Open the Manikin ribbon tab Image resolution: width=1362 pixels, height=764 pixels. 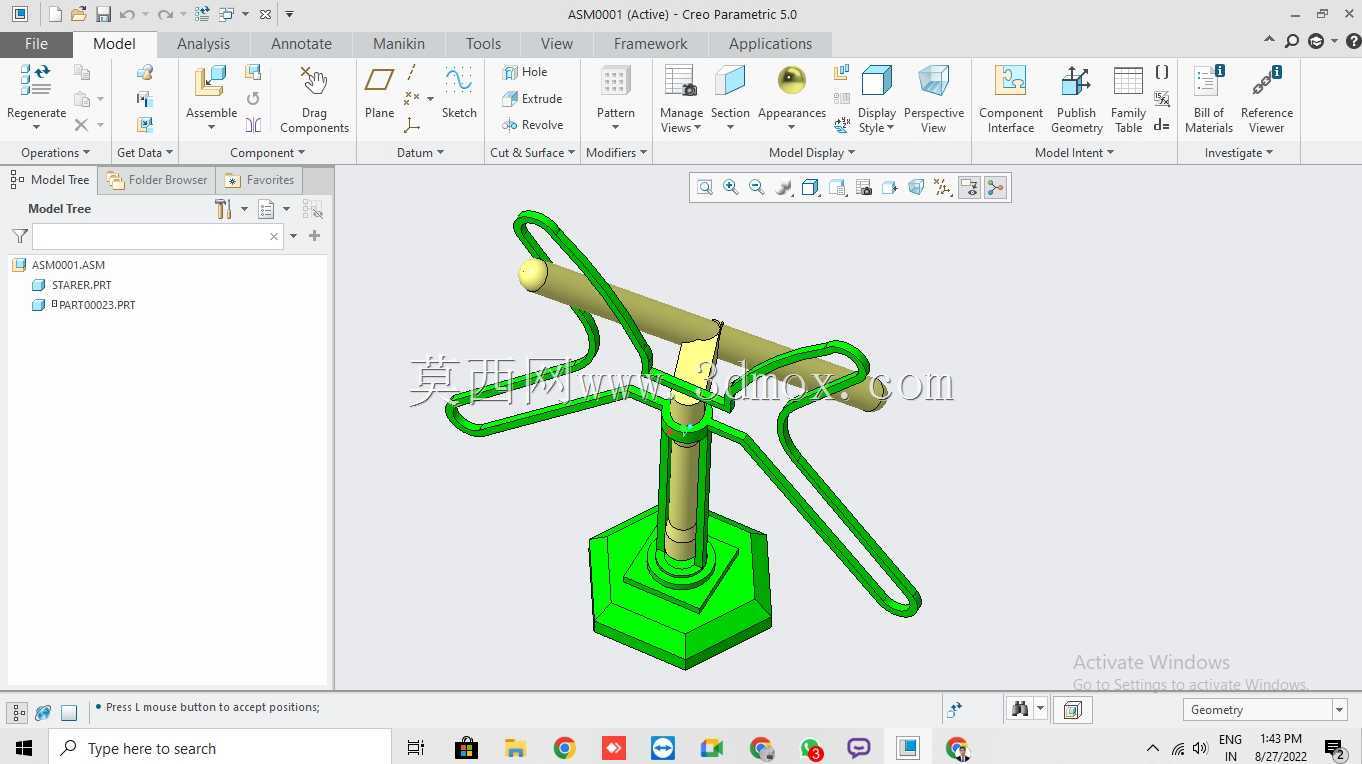pyautogui.click(x=399, y=44)
